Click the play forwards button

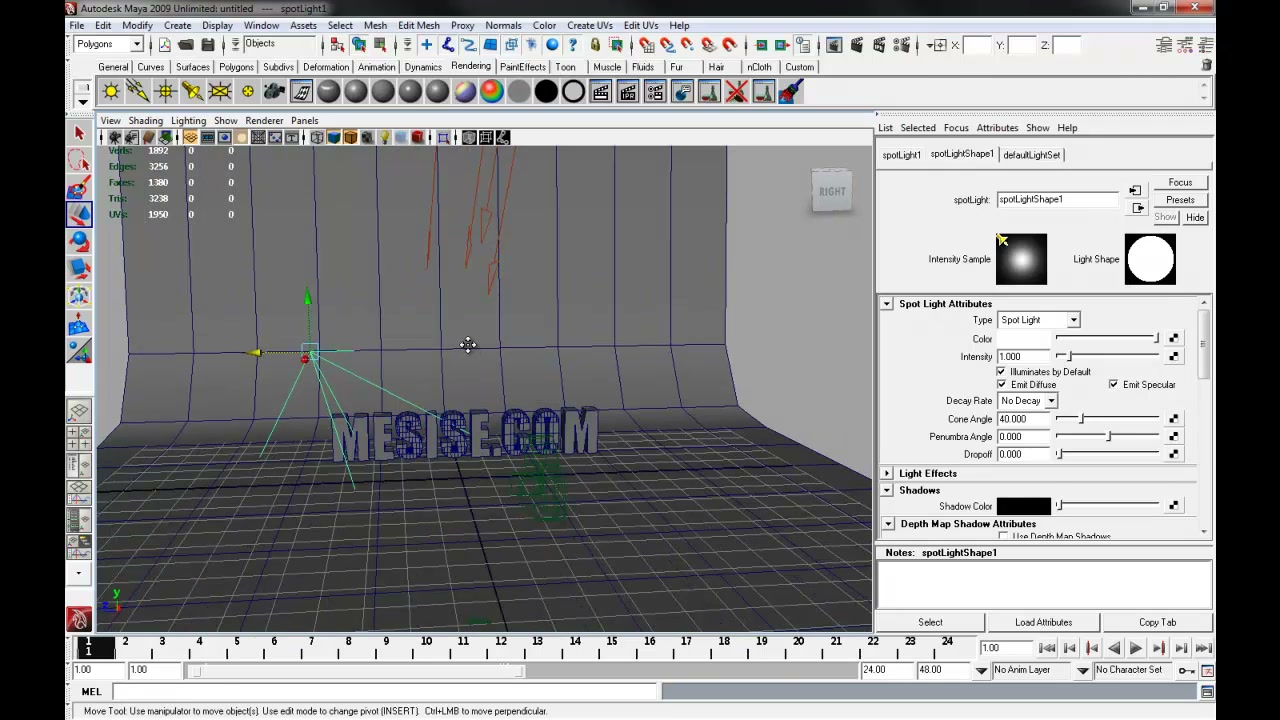tap(1136, 648)
